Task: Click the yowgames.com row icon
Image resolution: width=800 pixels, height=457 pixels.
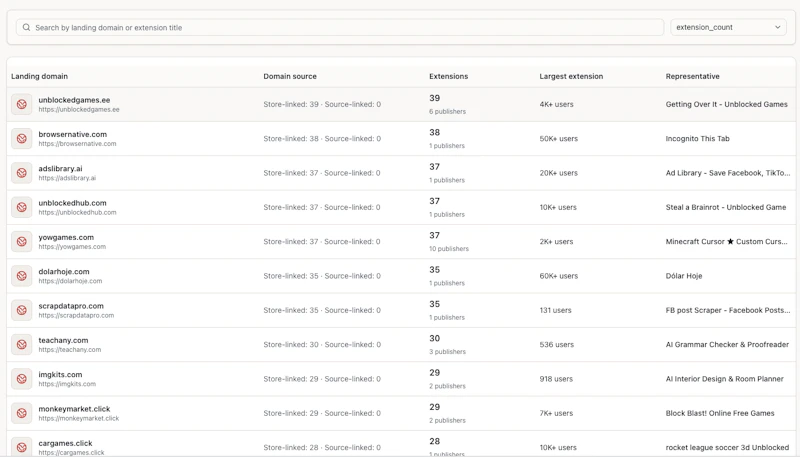Action: 21,242
